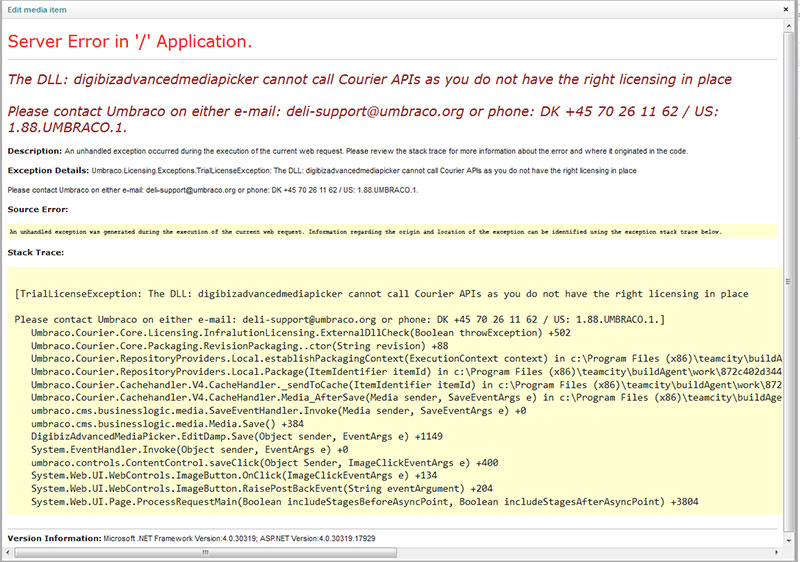800x562 pixels.
Task: Click the horizontal scrollbar right arrow
Action: [x=777, y=552]
